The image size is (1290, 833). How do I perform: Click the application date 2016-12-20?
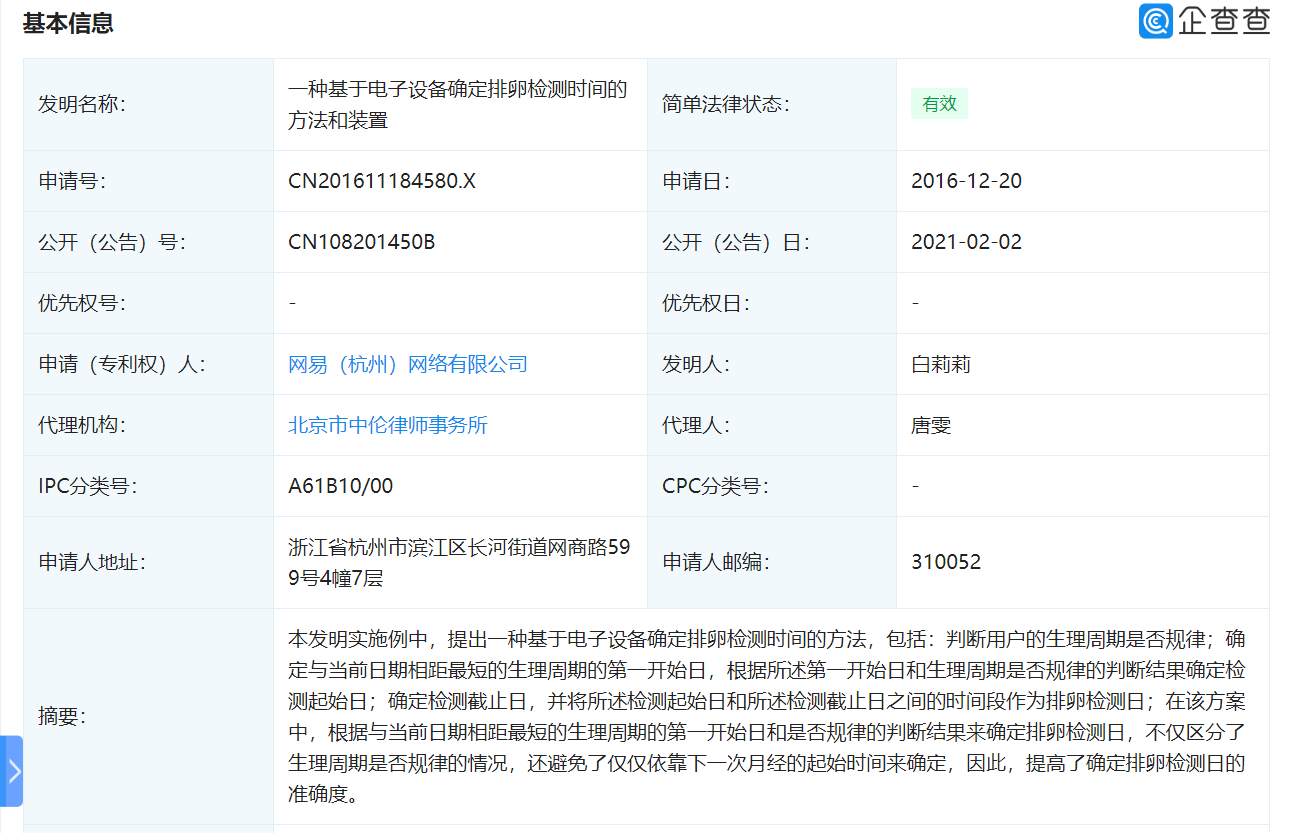tap(966, 181)
